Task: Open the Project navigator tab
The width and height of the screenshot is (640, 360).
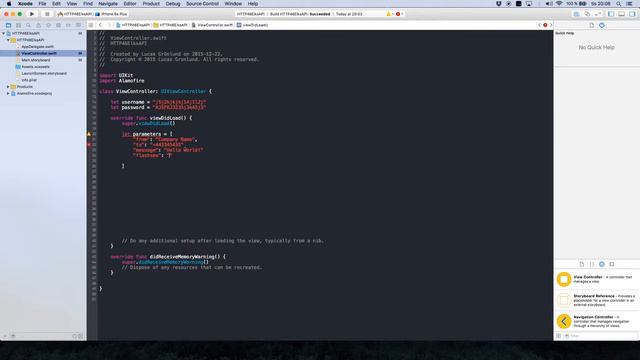Action: click(x=8, y=25)
